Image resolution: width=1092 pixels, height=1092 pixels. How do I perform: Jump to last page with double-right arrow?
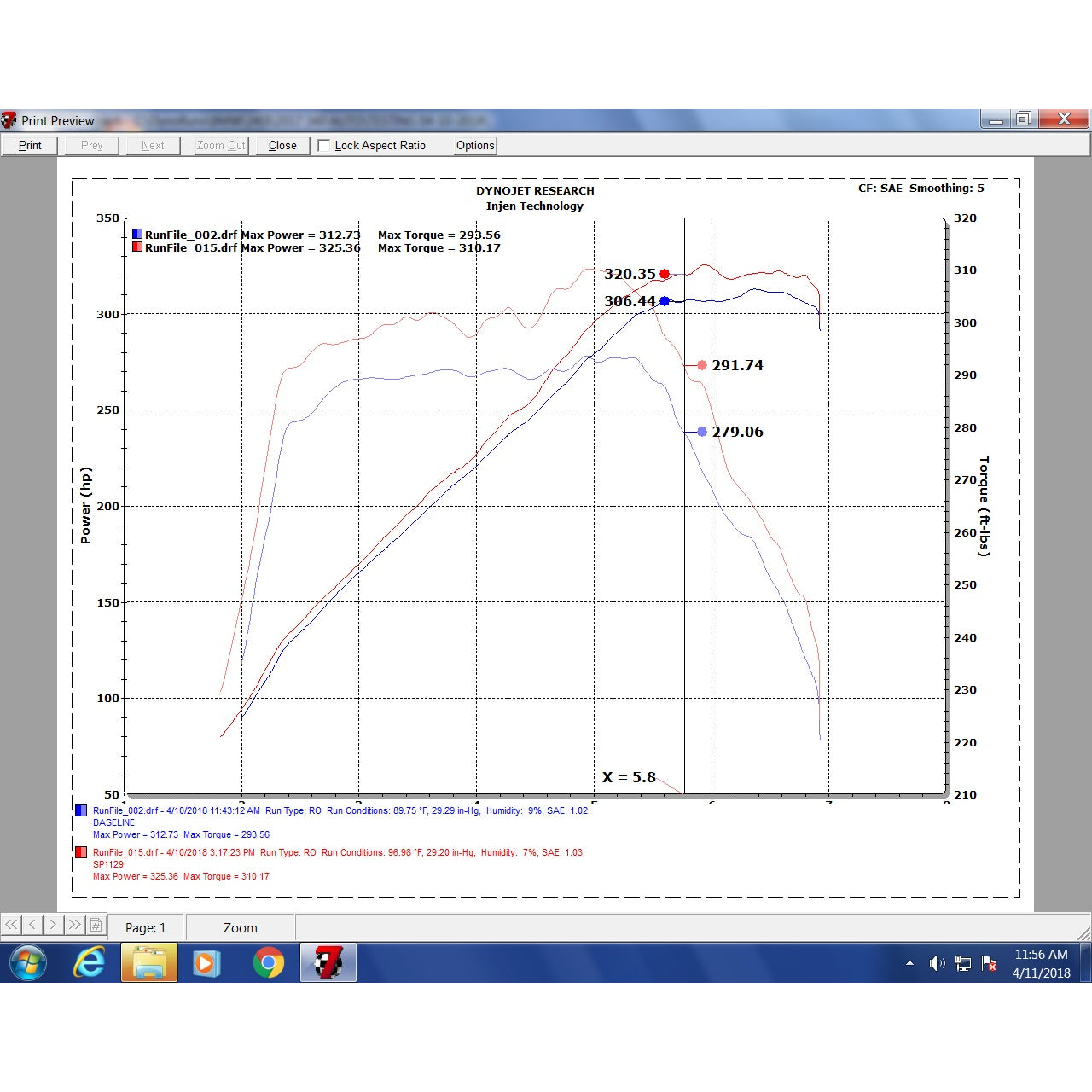tap(74, 925)
